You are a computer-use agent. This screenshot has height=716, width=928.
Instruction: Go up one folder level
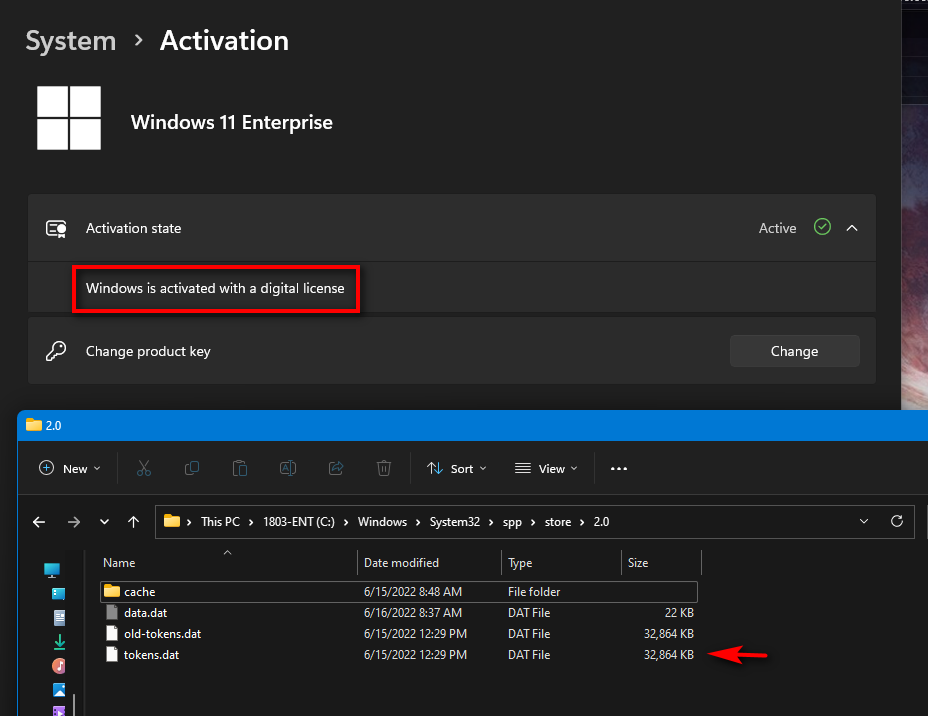click(x=134, y=522)
